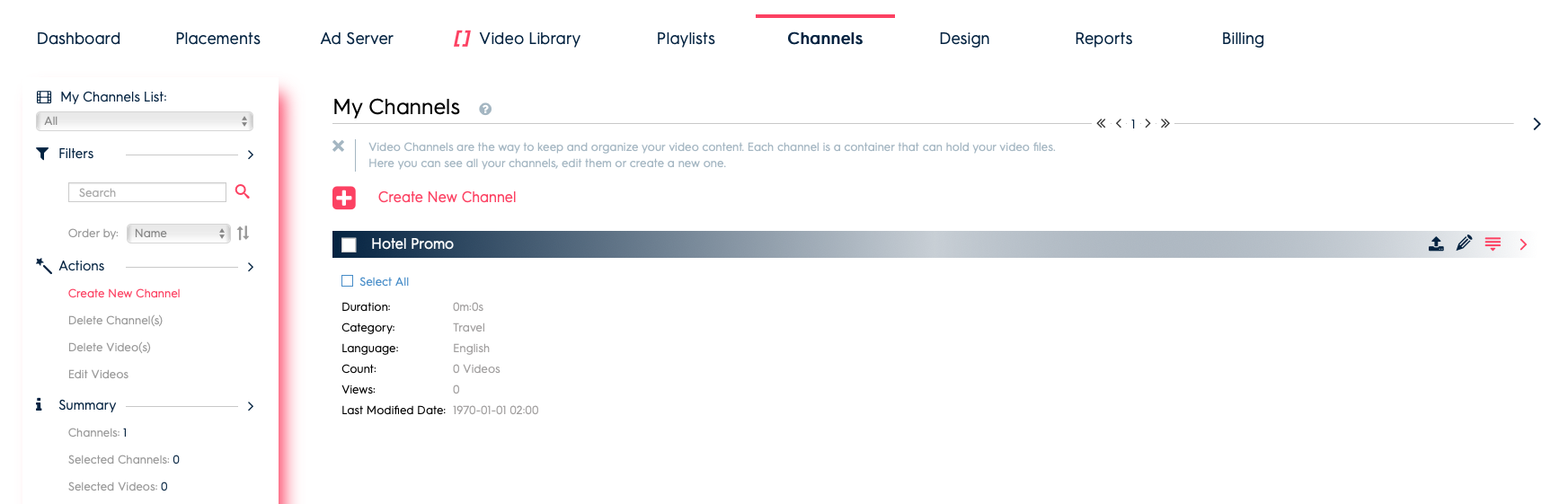
Task: Click the red list icon on Hotel Promo
Action: pos(1493,243)
